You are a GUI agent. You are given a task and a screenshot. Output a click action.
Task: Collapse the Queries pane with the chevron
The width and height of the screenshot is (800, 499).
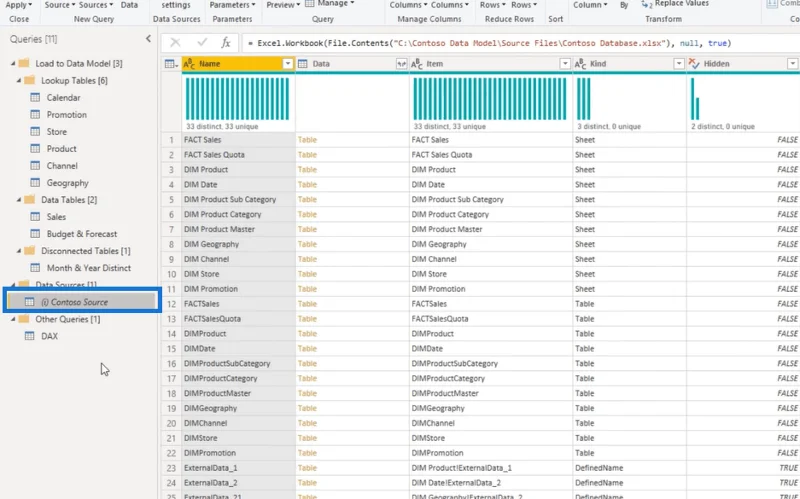pyautogui.click(x=148, y=39)
